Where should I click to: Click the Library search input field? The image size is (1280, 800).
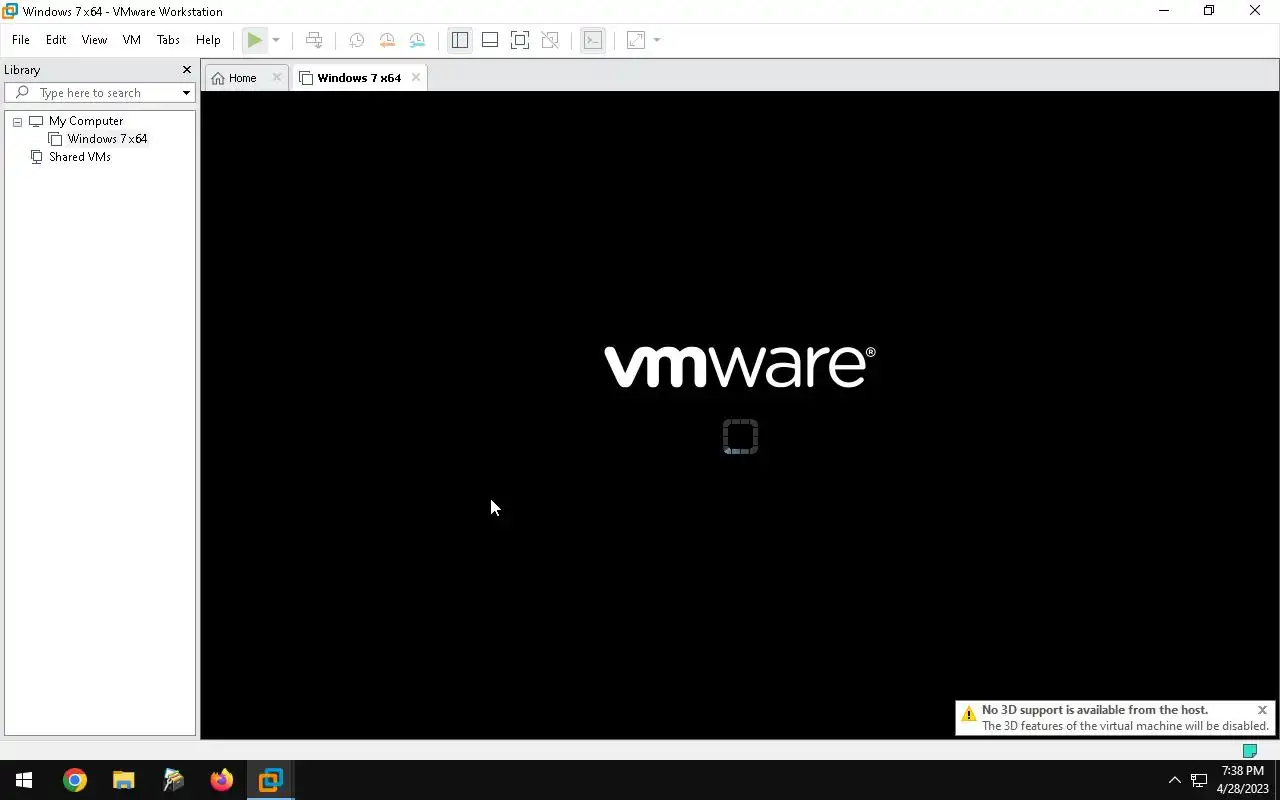point(100,93)
